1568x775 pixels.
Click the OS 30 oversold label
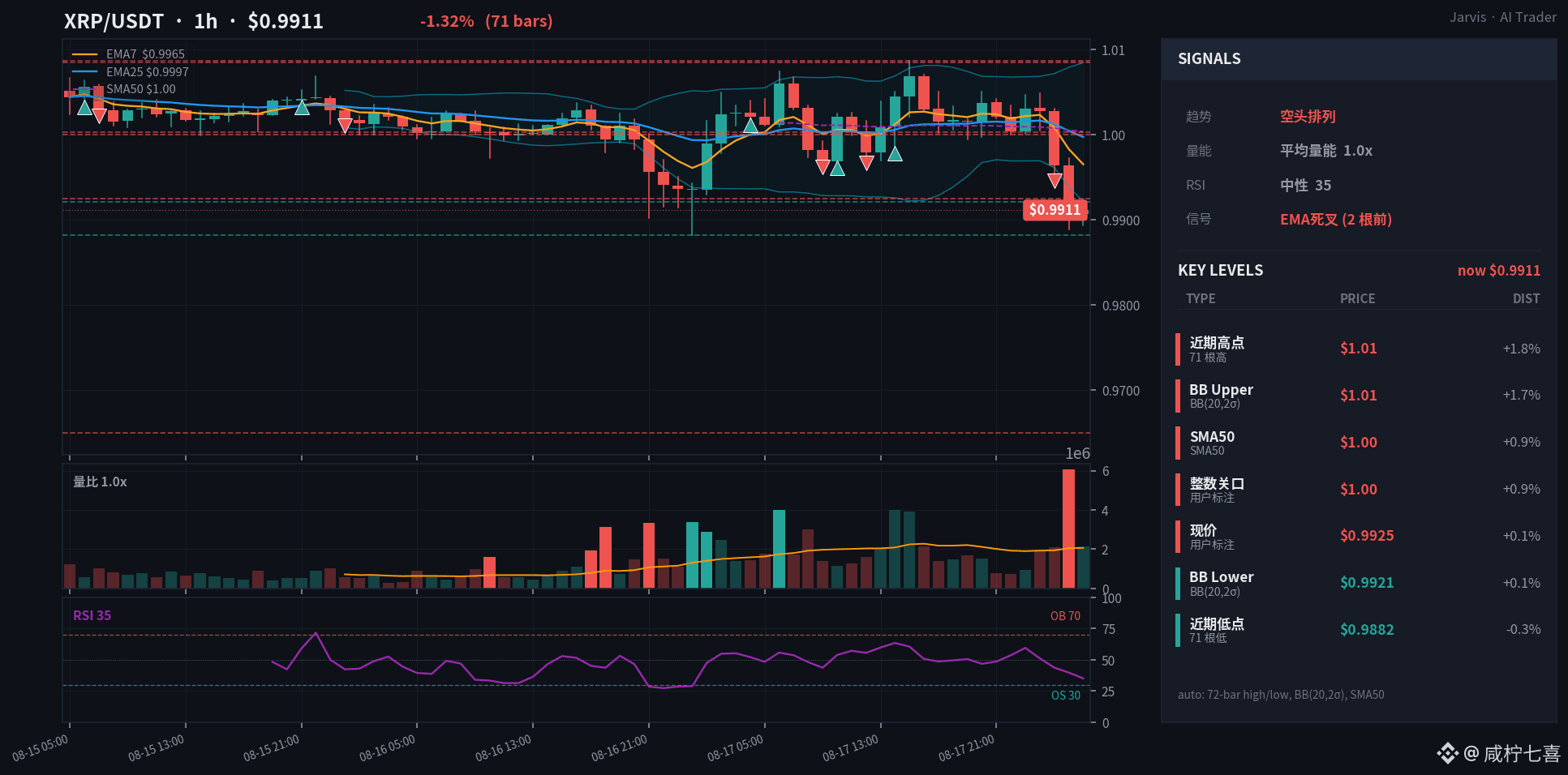pyautogui.click(x=1065, y=696)
